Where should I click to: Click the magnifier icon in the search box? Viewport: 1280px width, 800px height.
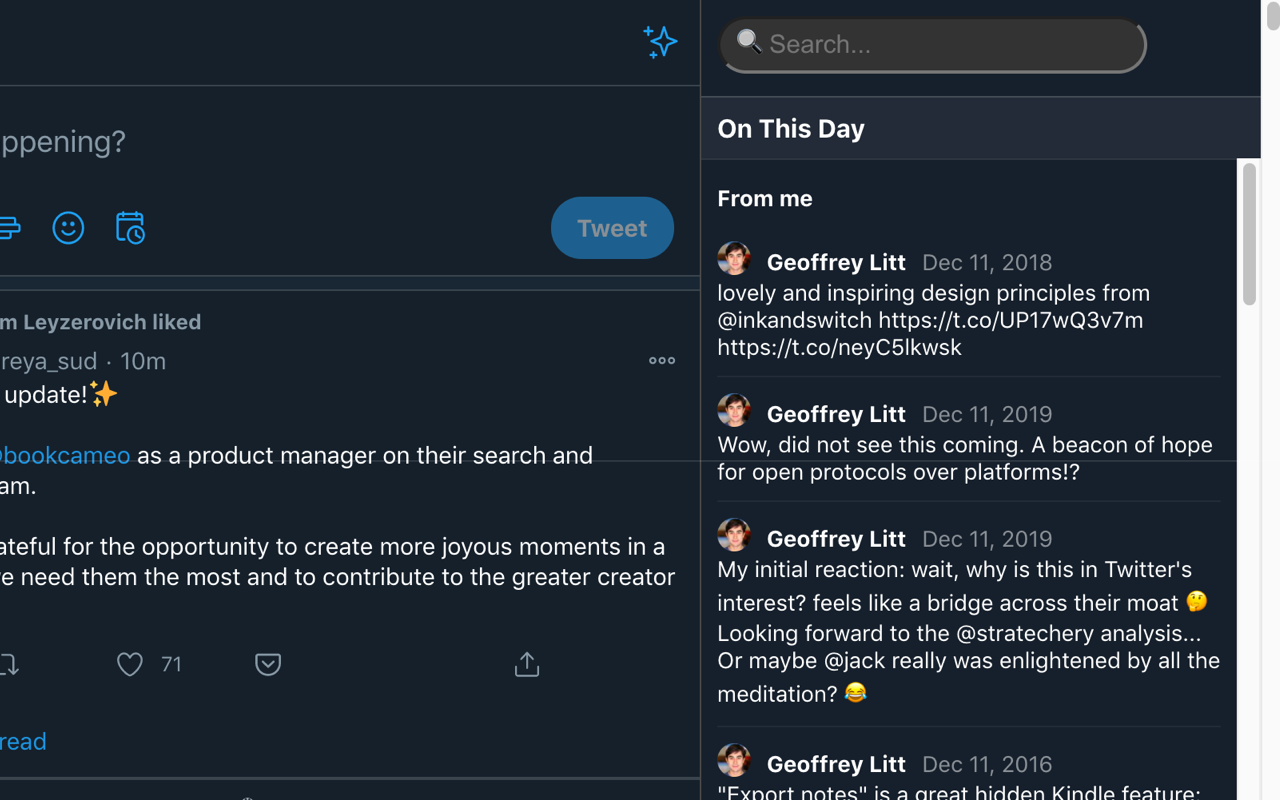click(749, 41)
